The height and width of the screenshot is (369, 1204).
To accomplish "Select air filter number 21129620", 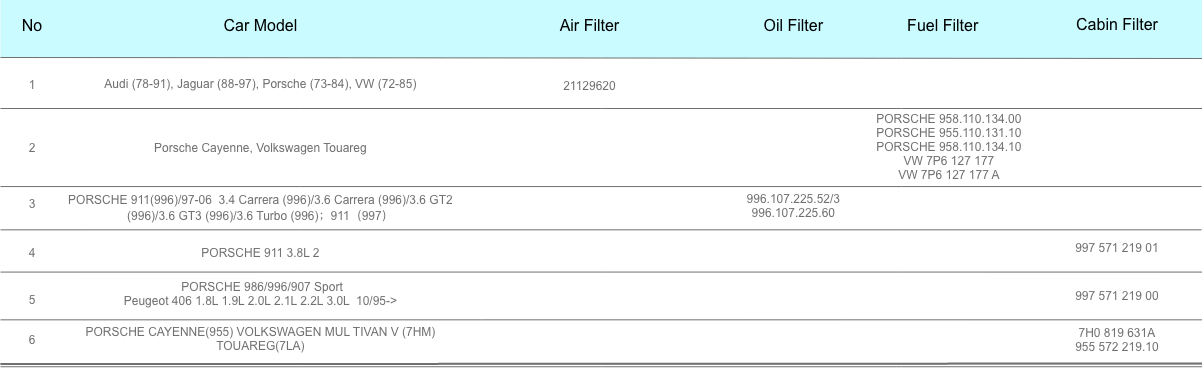I will [x=589, y=86].
